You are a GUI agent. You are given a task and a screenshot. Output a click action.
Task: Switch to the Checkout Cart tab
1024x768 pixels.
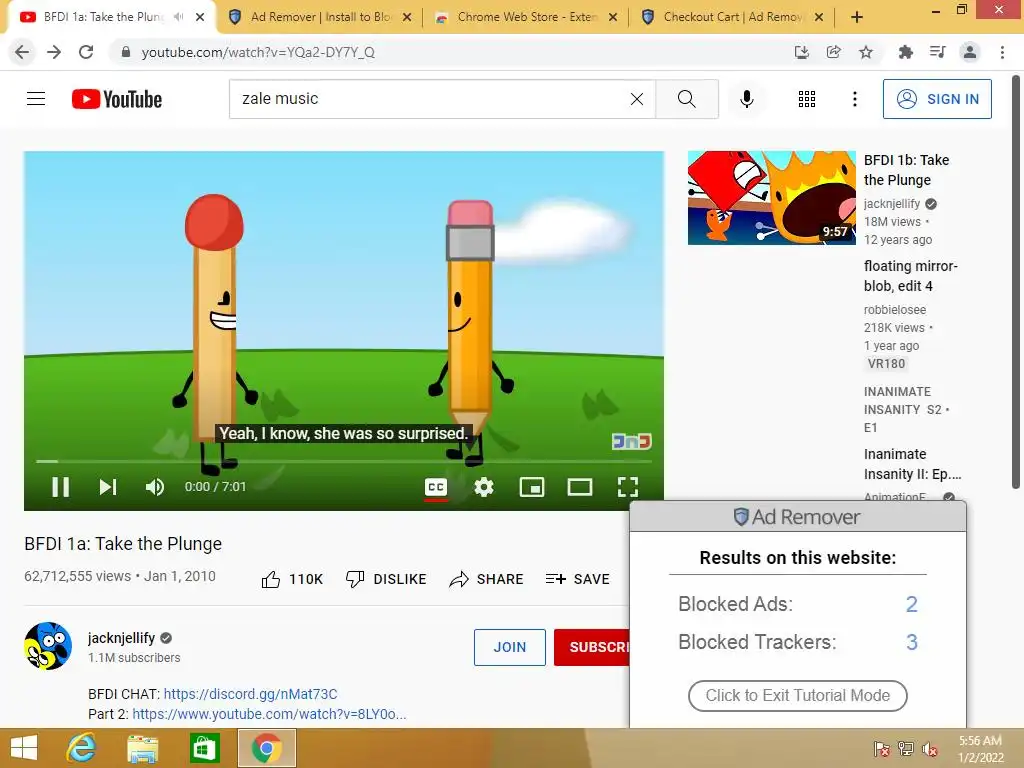click(x=733, y=17)
